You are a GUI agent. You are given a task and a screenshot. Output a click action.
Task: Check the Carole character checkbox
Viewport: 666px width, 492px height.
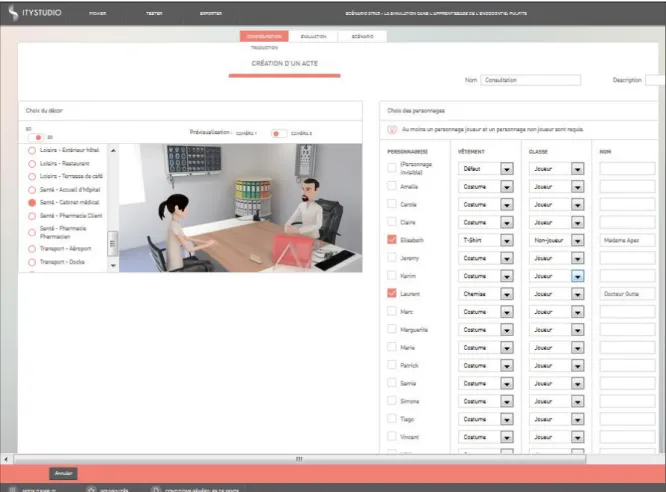(392, 204)
